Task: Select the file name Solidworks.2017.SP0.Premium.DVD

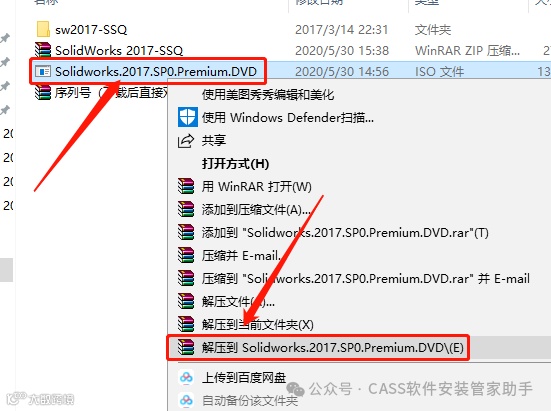Action: point(156,71)
